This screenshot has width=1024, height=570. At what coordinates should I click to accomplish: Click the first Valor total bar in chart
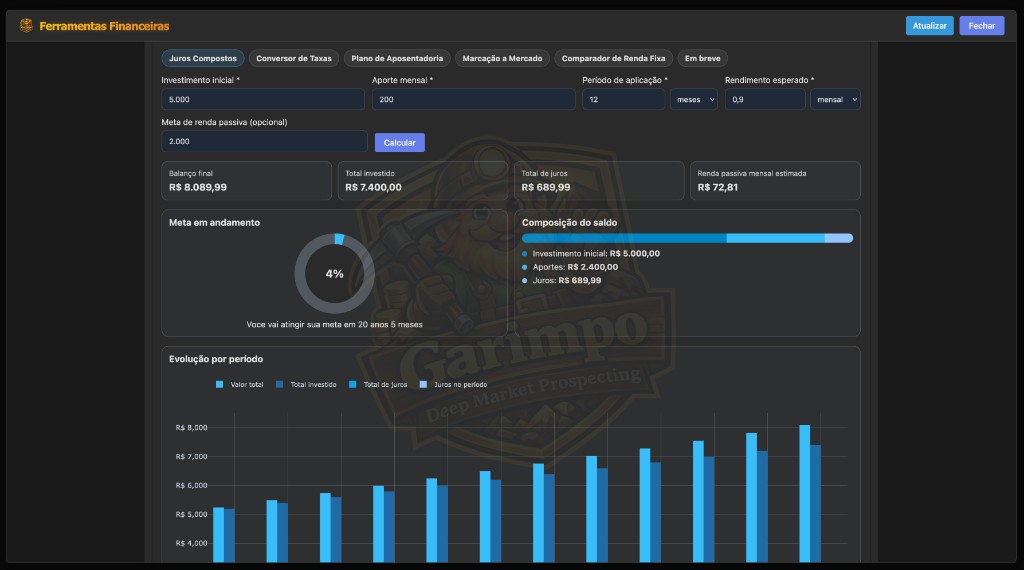(219, 535)
